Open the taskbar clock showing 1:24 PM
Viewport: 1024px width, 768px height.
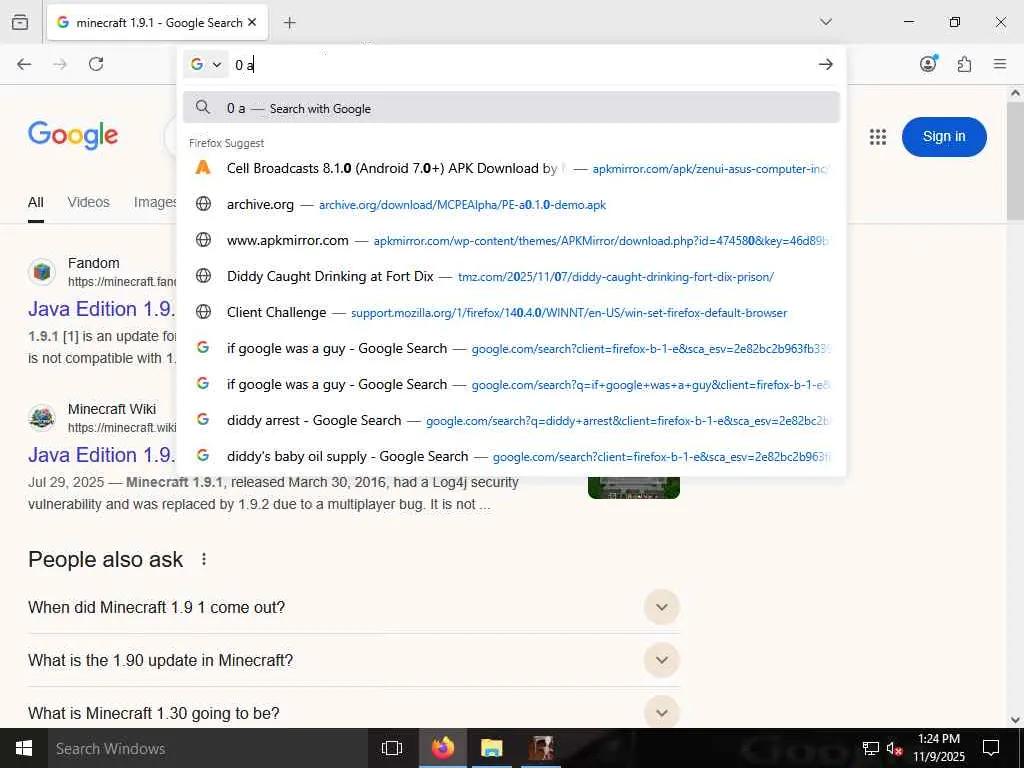[x=938, y=748]
